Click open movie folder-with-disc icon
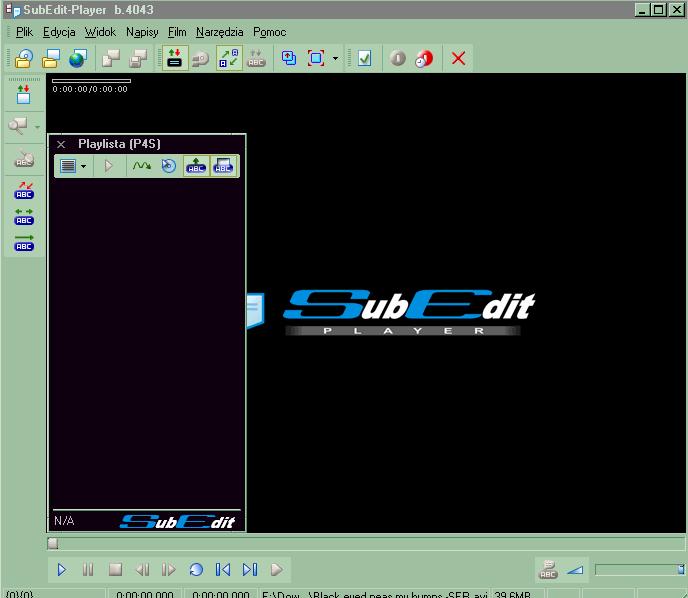This screenshot has height=598, width=688. click(x=24, y=58)
